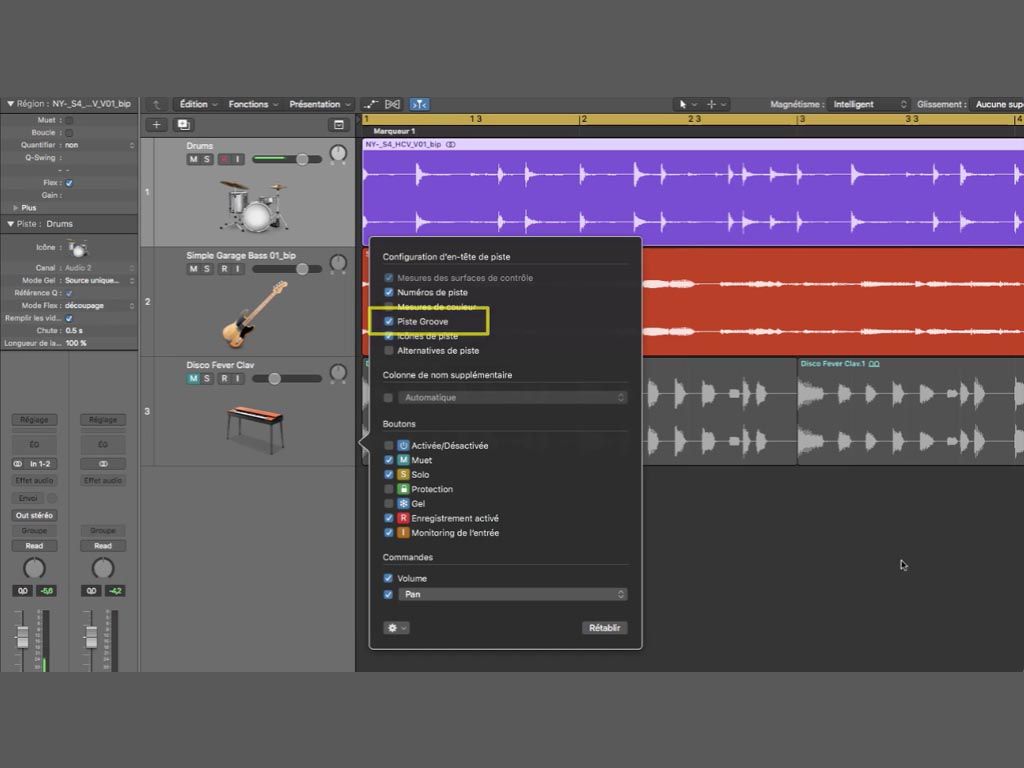Click the duplicate track icon
Image resolution: width=1024 pixels, height=768 pixels.
(183, 125)
